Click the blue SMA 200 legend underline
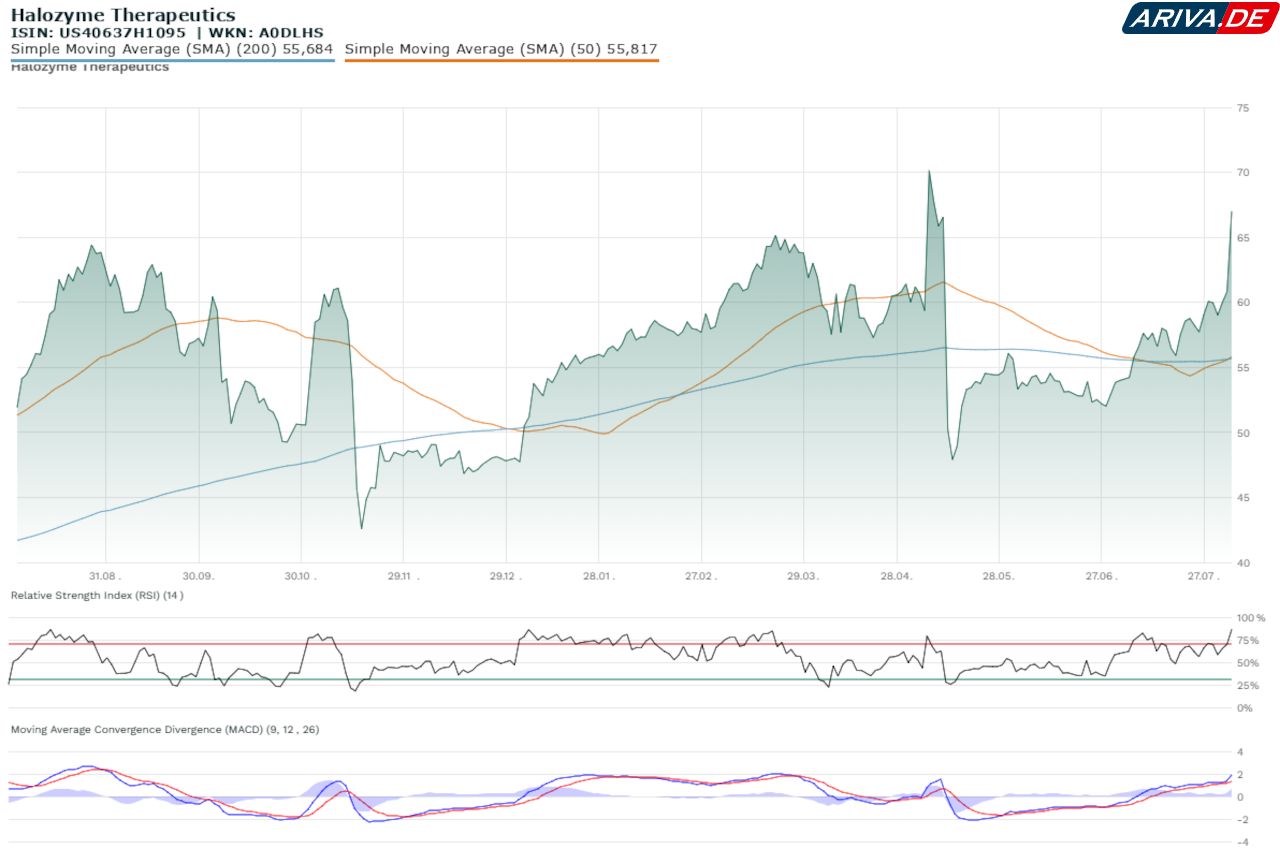The image size is (1280, 850). point(172,60)
